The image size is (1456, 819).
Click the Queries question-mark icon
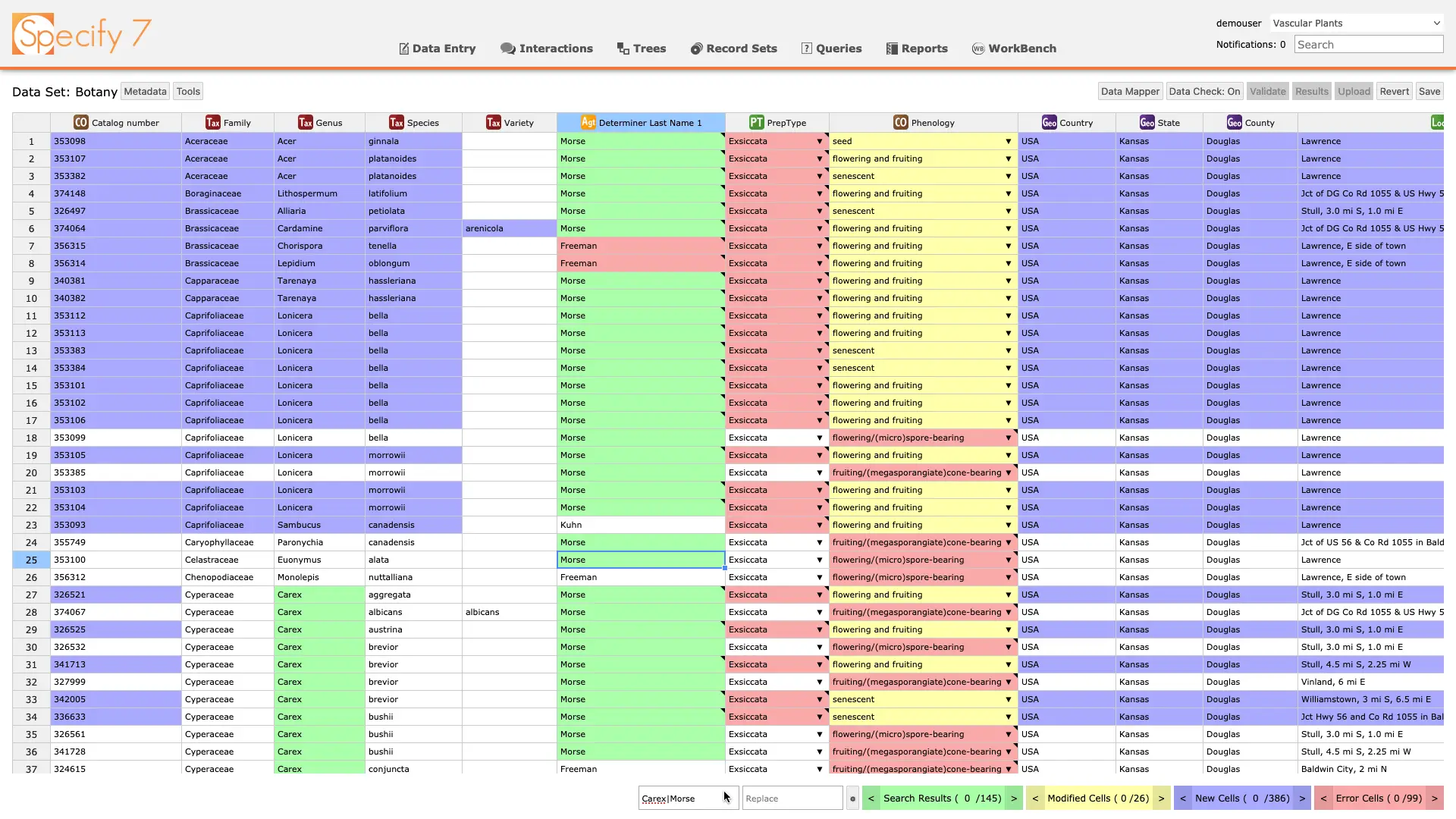click(806, 49)
